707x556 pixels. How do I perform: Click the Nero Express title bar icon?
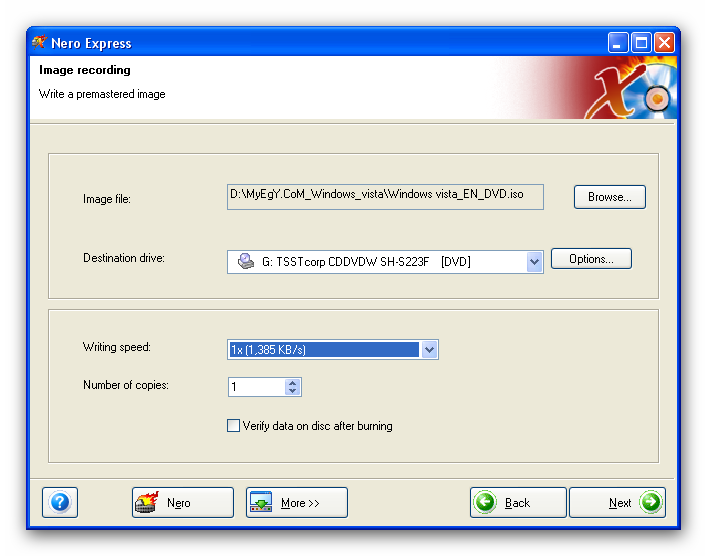[40, 43]
